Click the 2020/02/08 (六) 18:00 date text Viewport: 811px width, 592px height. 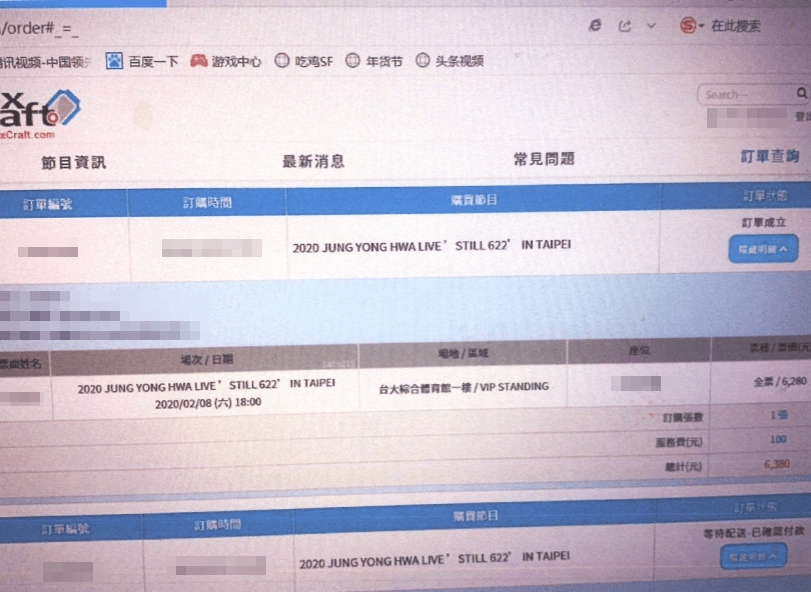click(208, 403)
